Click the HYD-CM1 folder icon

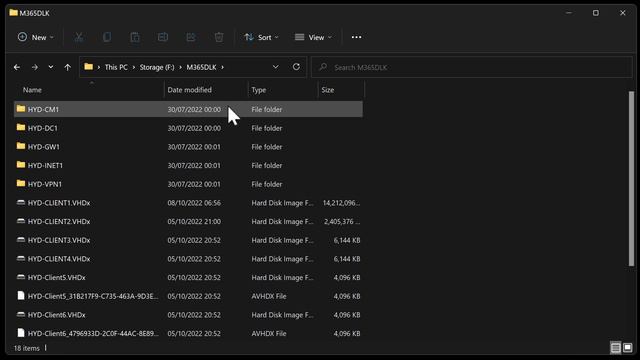pos(21,109)
